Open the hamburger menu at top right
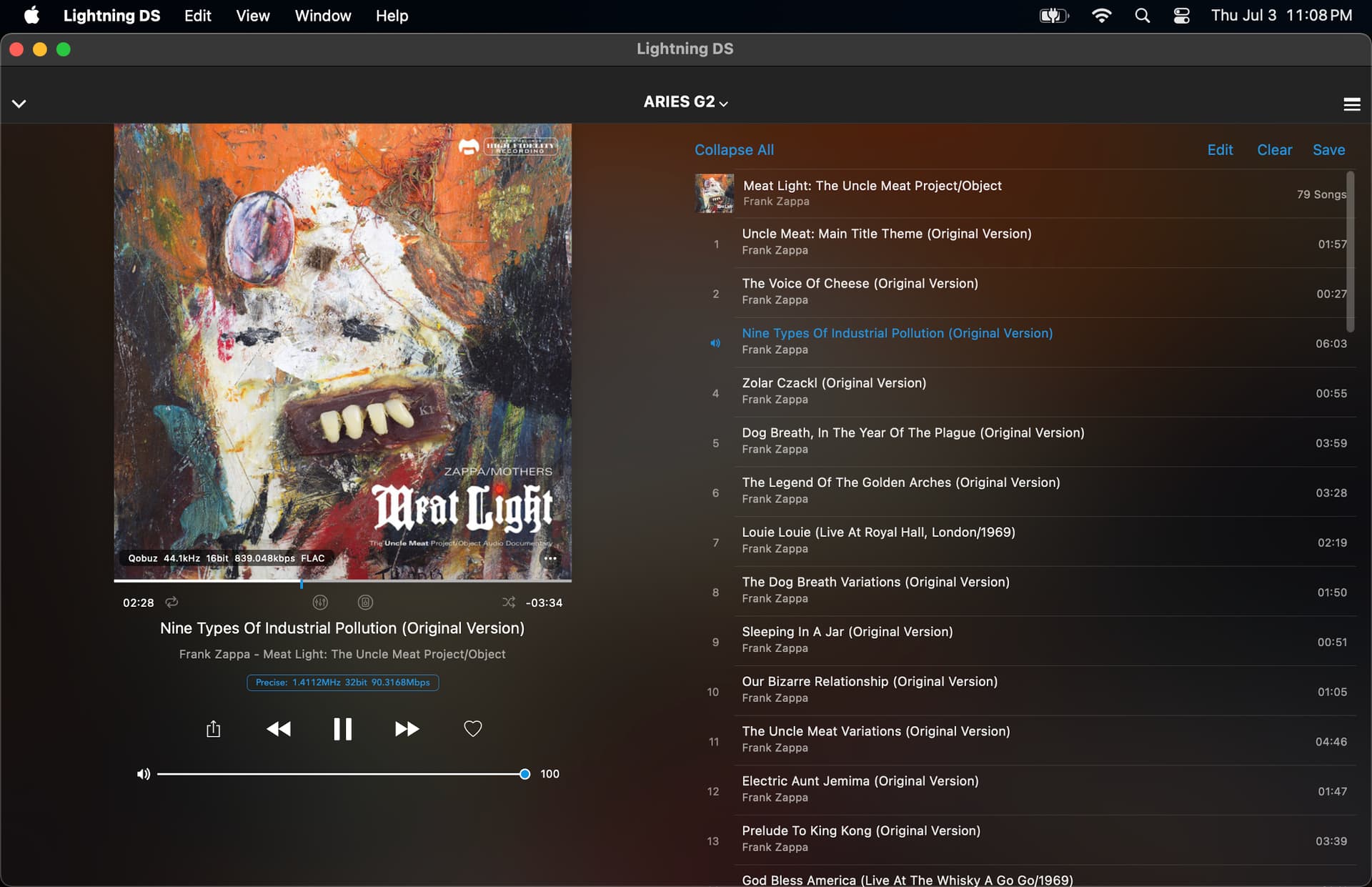 [x=1351, y=104]
